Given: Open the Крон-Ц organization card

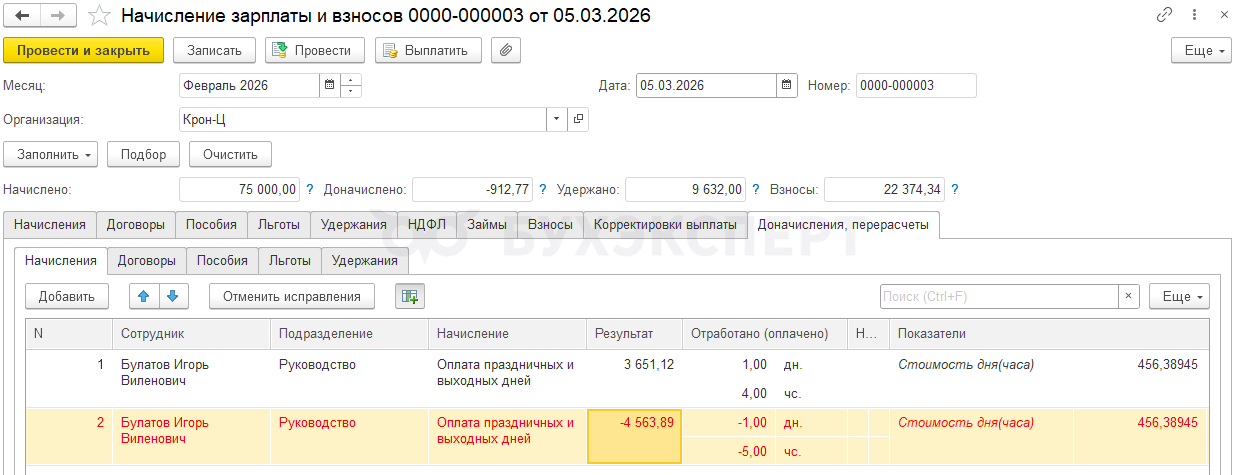Looking at the screenshot, I should pyautogui.click(x=578, y=120).
